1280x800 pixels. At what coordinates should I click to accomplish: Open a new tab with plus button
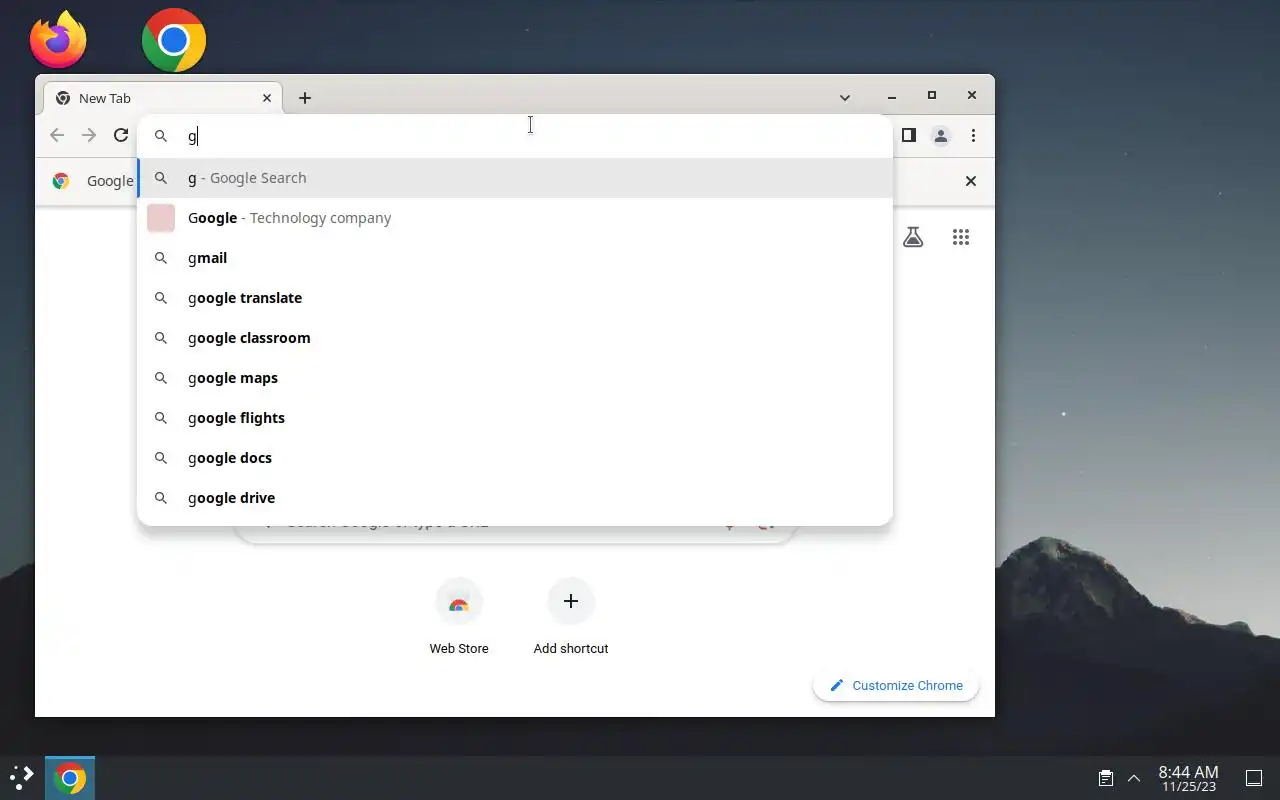tap(305, 98)
